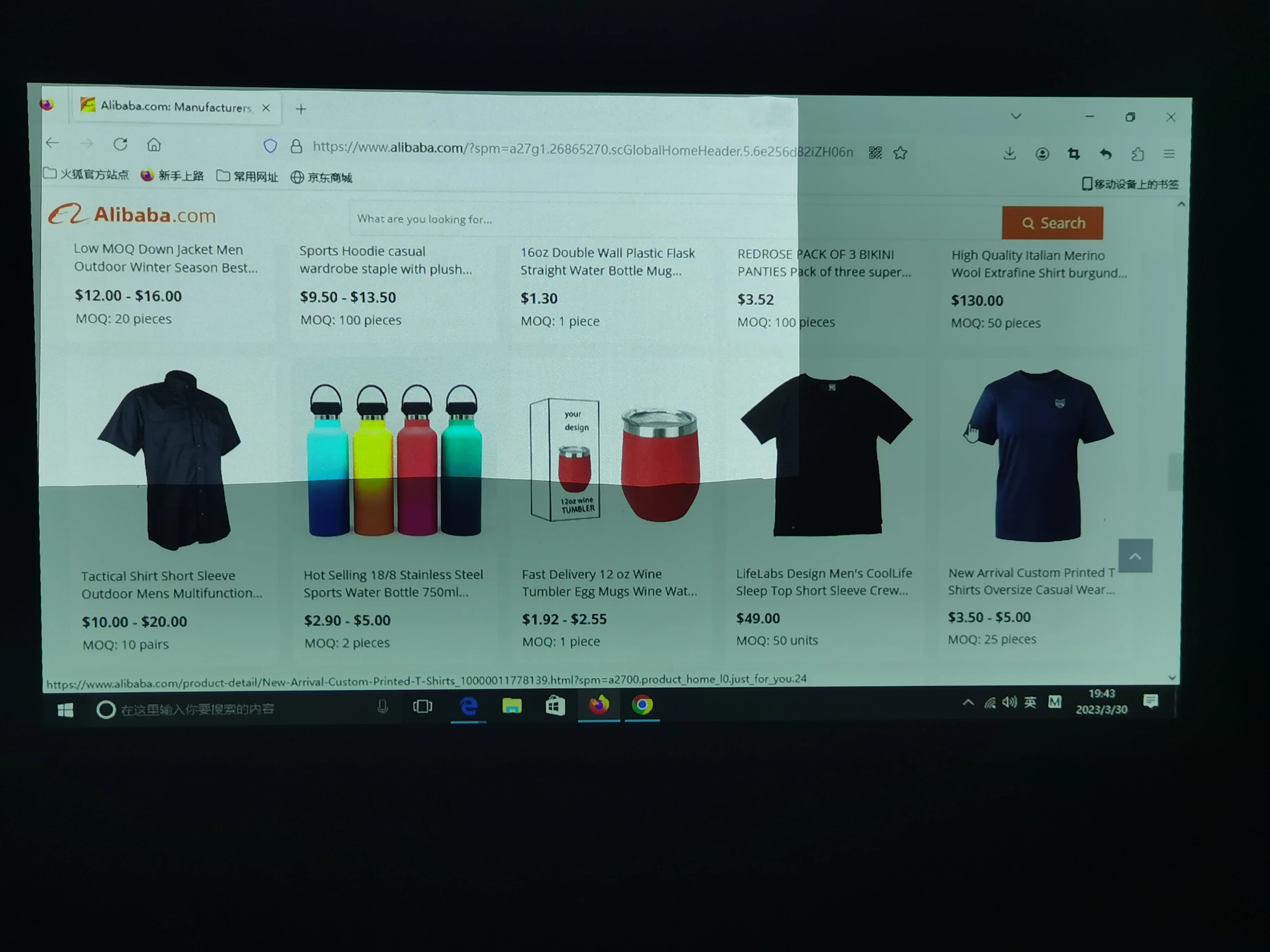Open the Chrome icon in the taskbar
This screenshot has height=952, width=1270.
pos(642,705)
